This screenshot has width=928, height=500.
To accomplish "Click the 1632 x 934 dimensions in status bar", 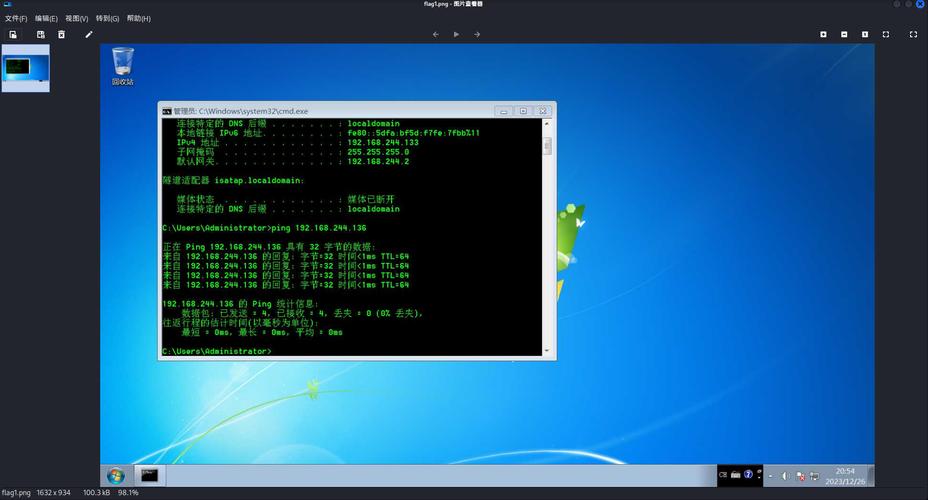I will 53,492.
